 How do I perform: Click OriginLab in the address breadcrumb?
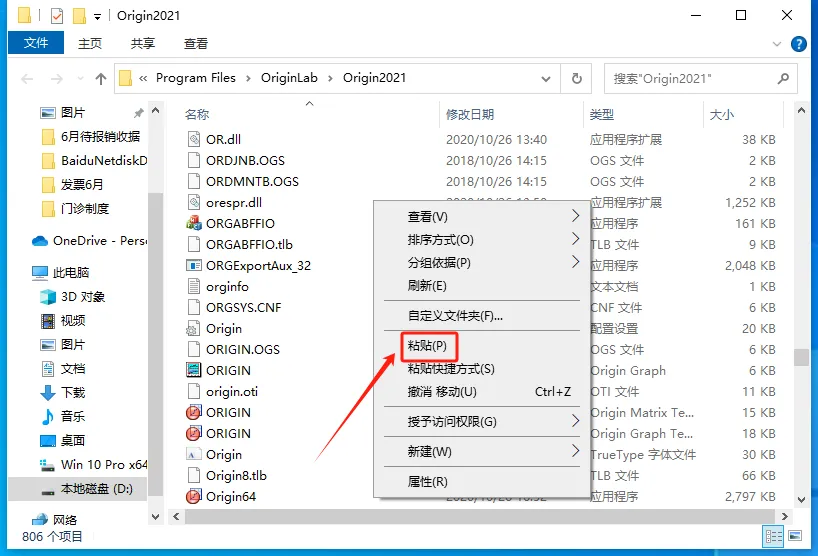pos(289,78)
